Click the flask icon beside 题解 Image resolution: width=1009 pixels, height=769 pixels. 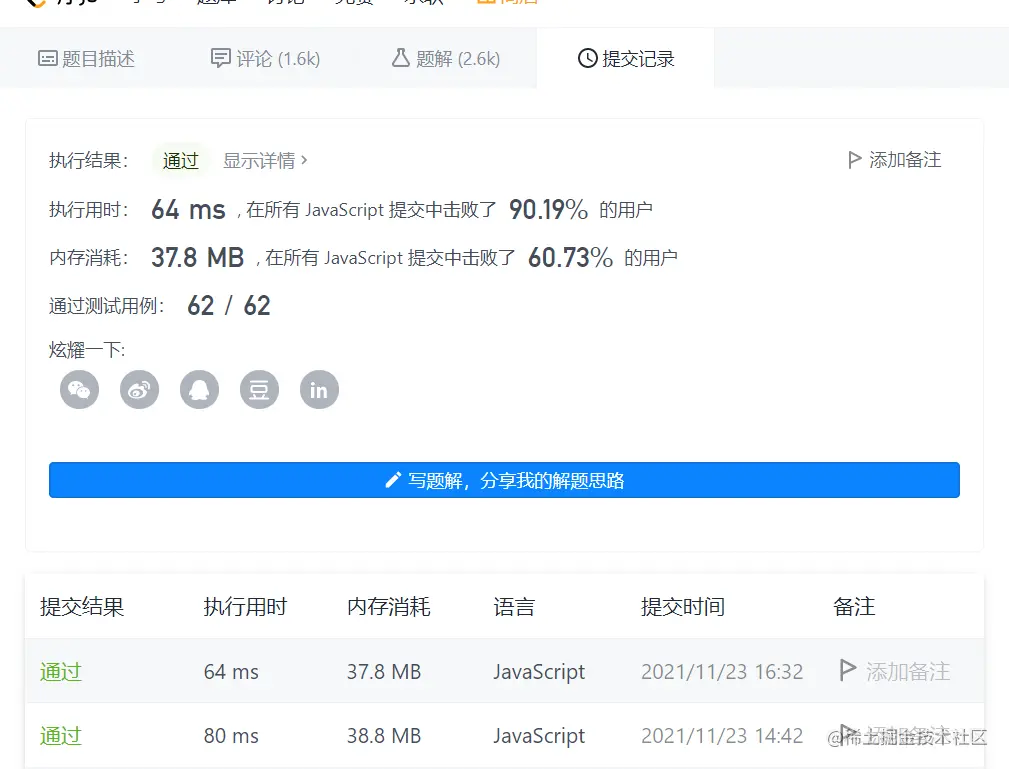(400, 58)
